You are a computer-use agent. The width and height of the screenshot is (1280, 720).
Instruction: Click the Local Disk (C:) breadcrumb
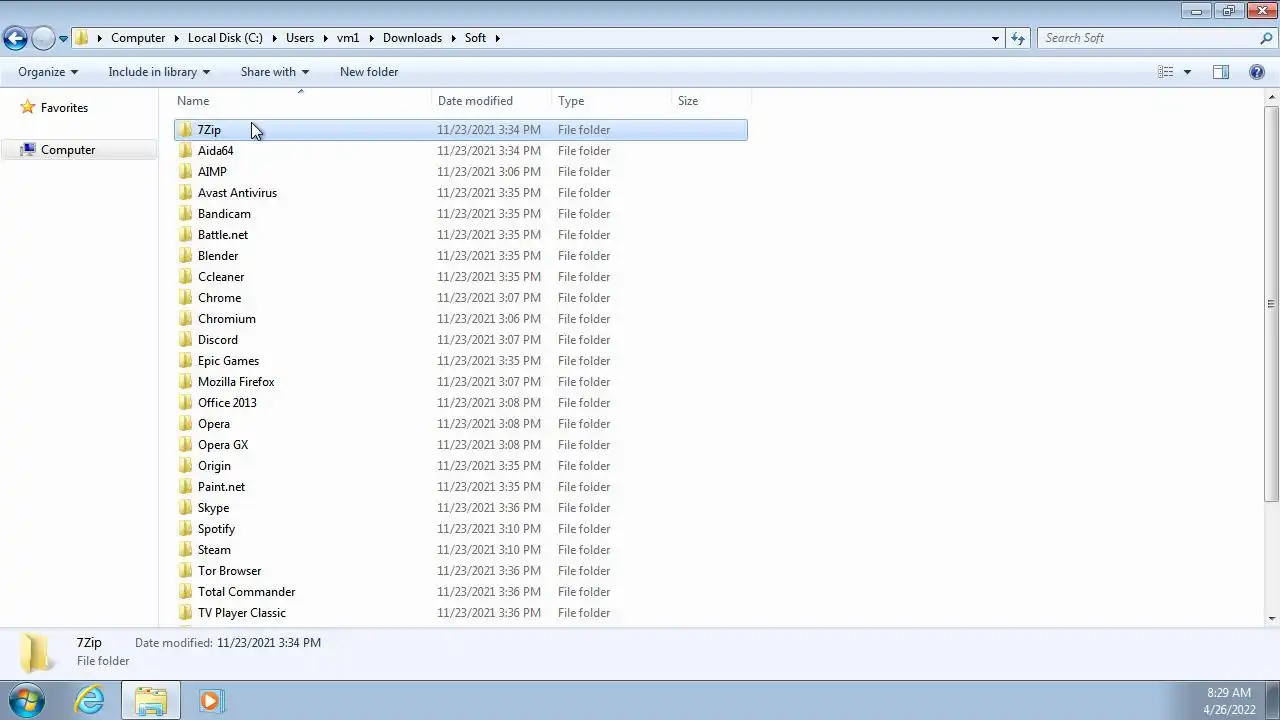225,38
